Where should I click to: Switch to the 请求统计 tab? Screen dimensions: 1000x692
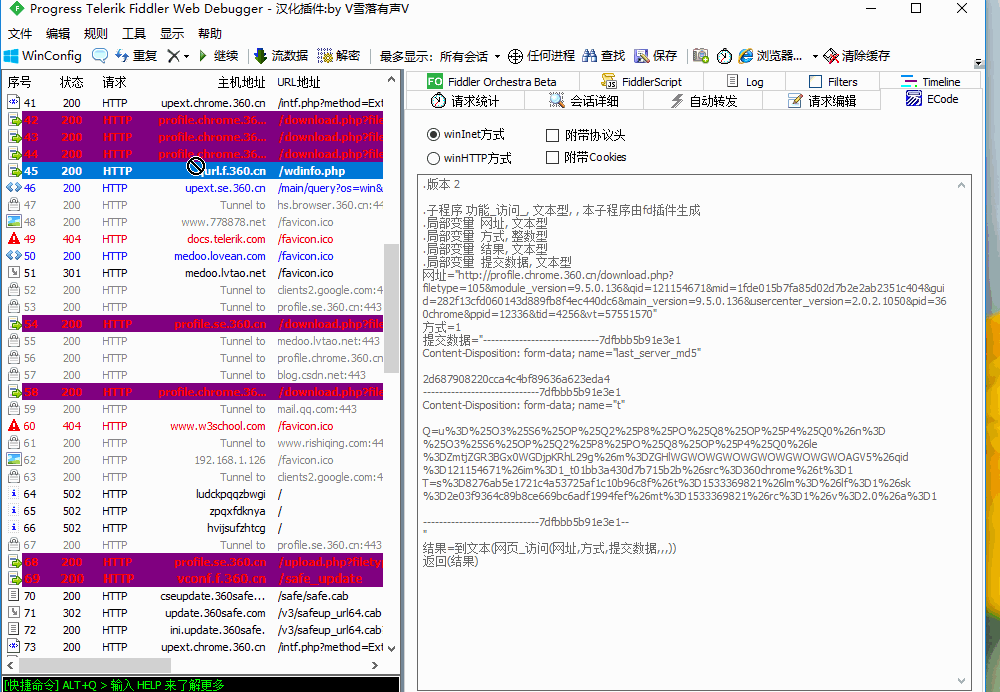tap(466, 101)
